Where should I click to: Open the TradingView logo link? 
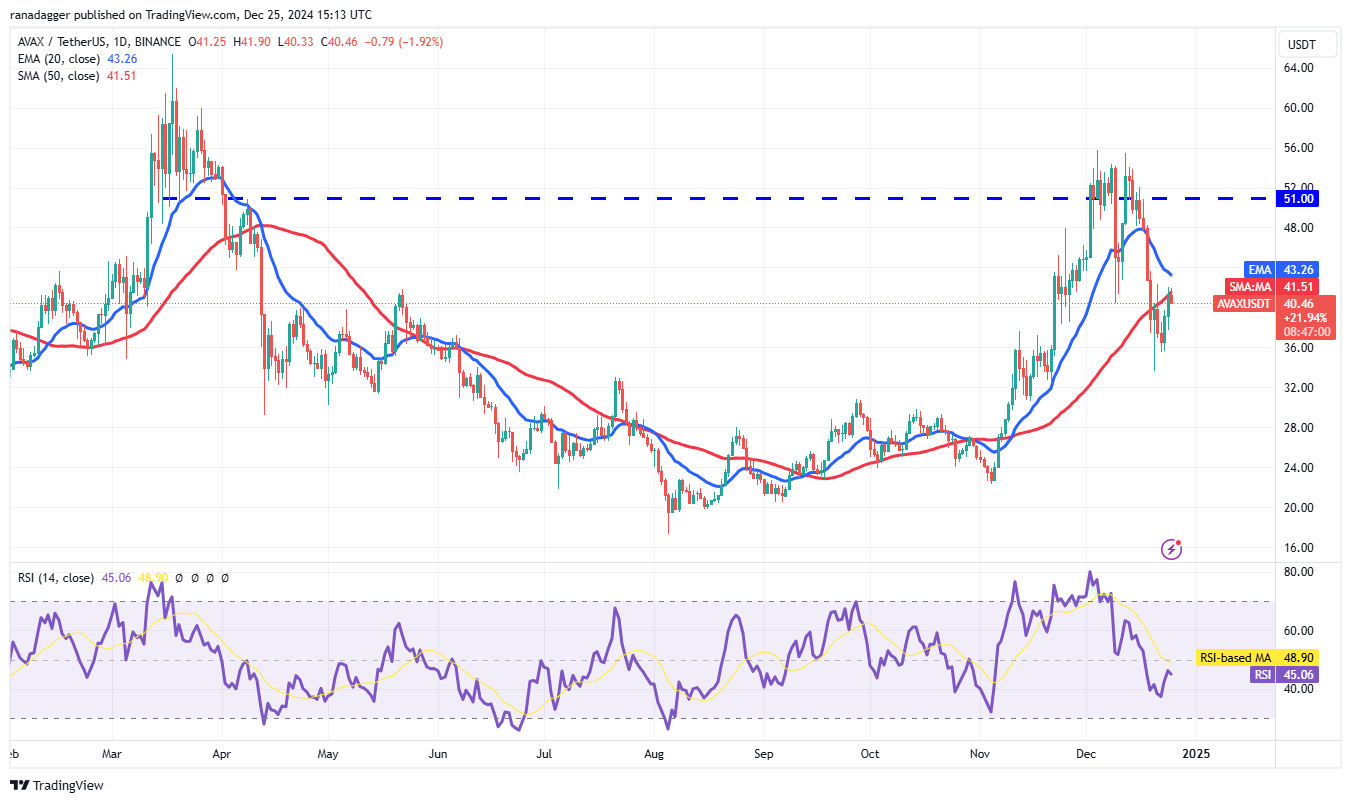(x=57, y=785)
